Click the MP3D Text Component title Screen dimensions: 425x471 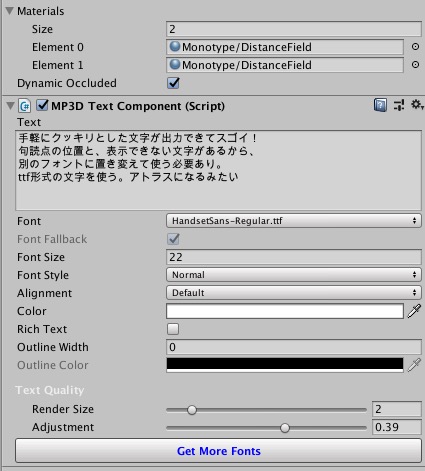click(x=138, y=106)
